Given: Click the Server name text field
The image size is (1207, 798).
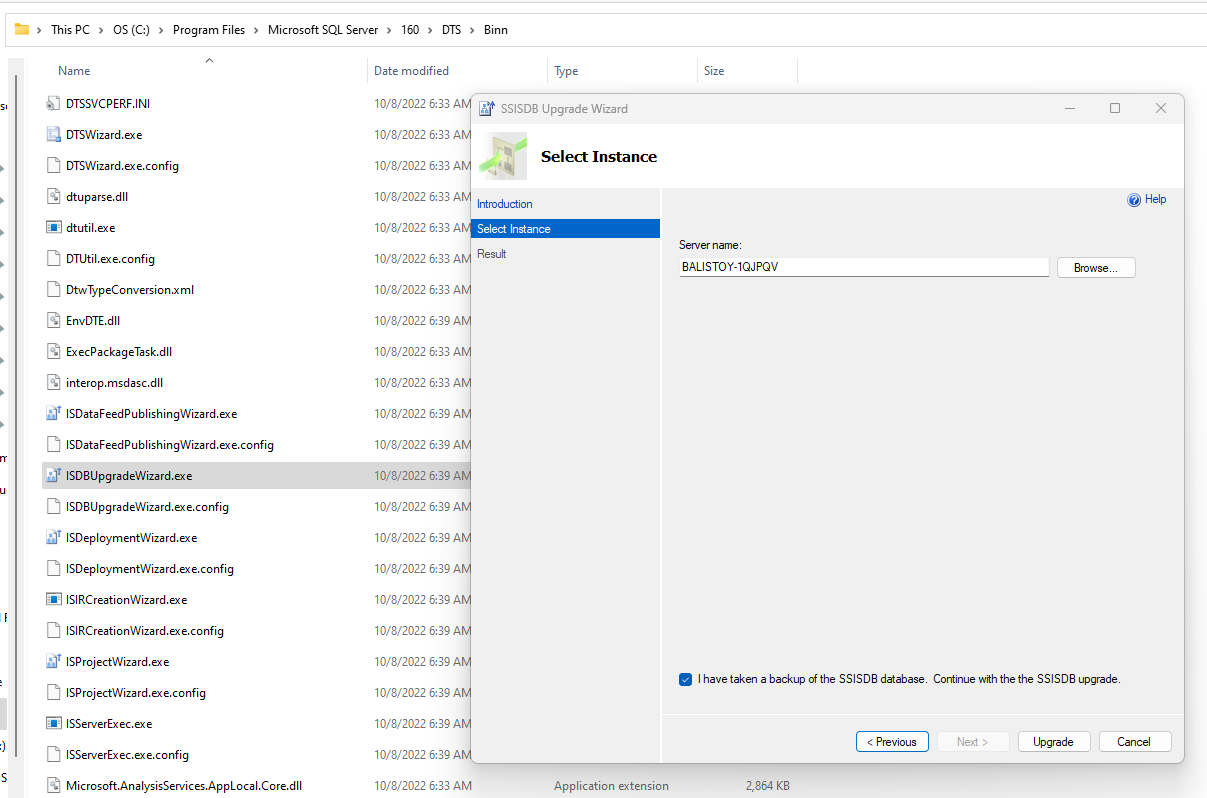Looking at the screenshot, I should (x=863, y=267).
